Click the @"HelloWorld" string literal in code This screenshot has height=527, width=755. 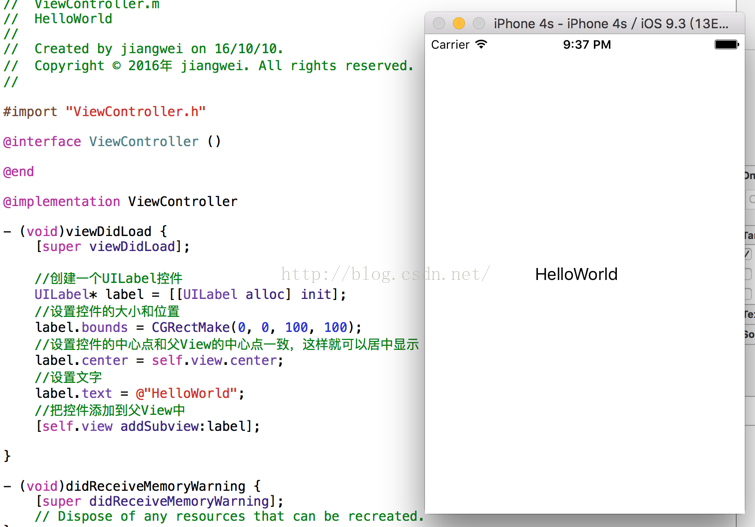190,393
